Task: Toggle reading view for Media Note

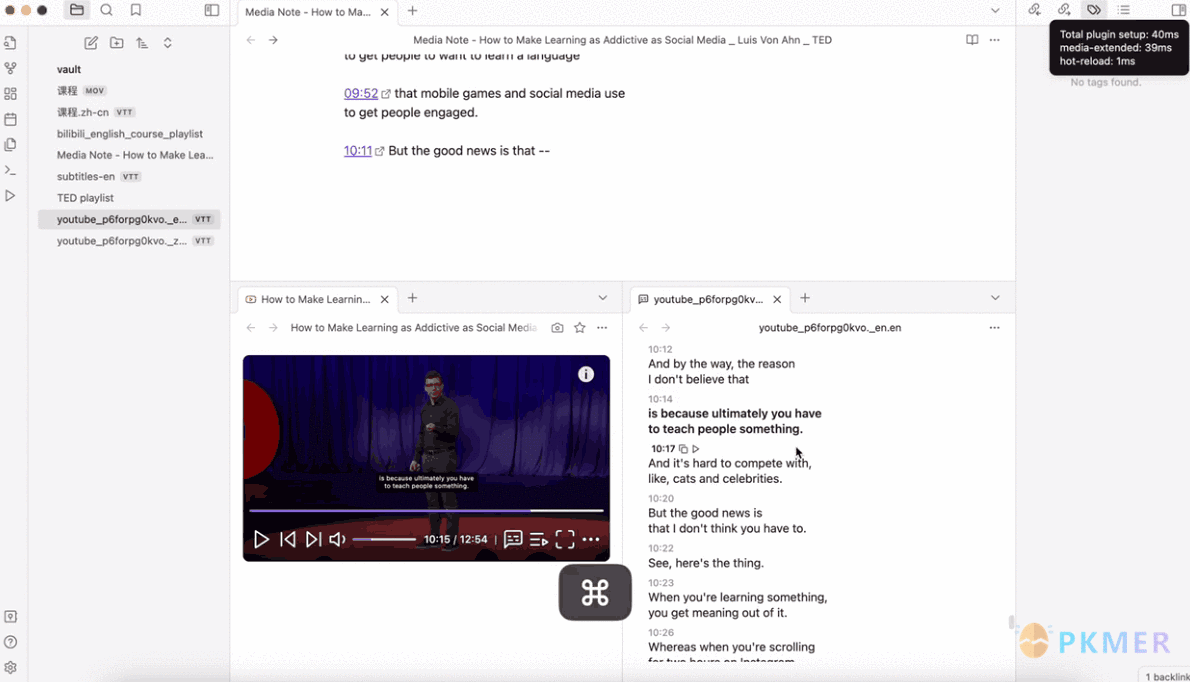Action: point(972,39)
